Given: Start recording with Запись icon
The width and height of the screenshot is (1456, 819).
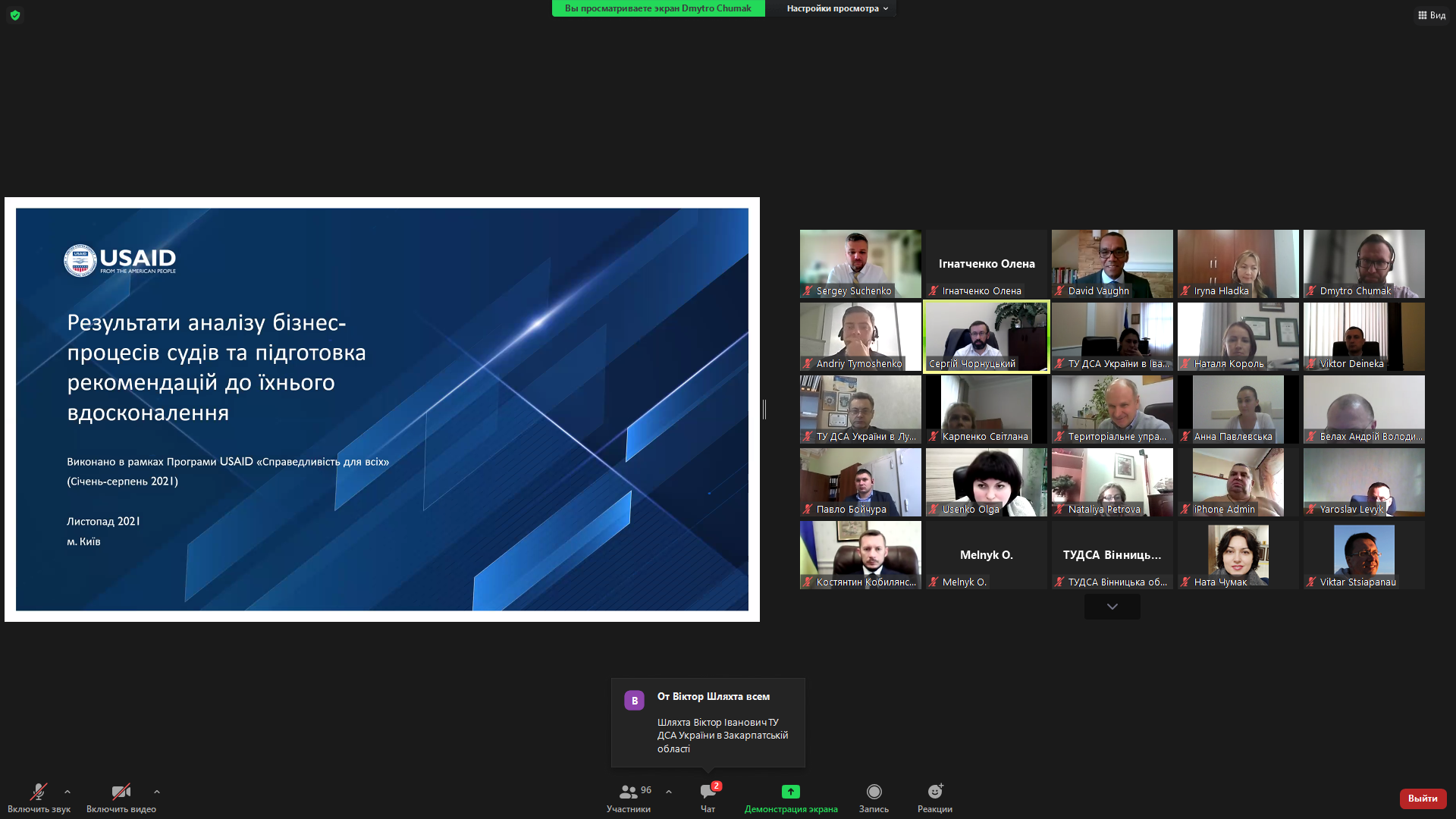Looking at the screenshot, I should (x=874, y=792).
